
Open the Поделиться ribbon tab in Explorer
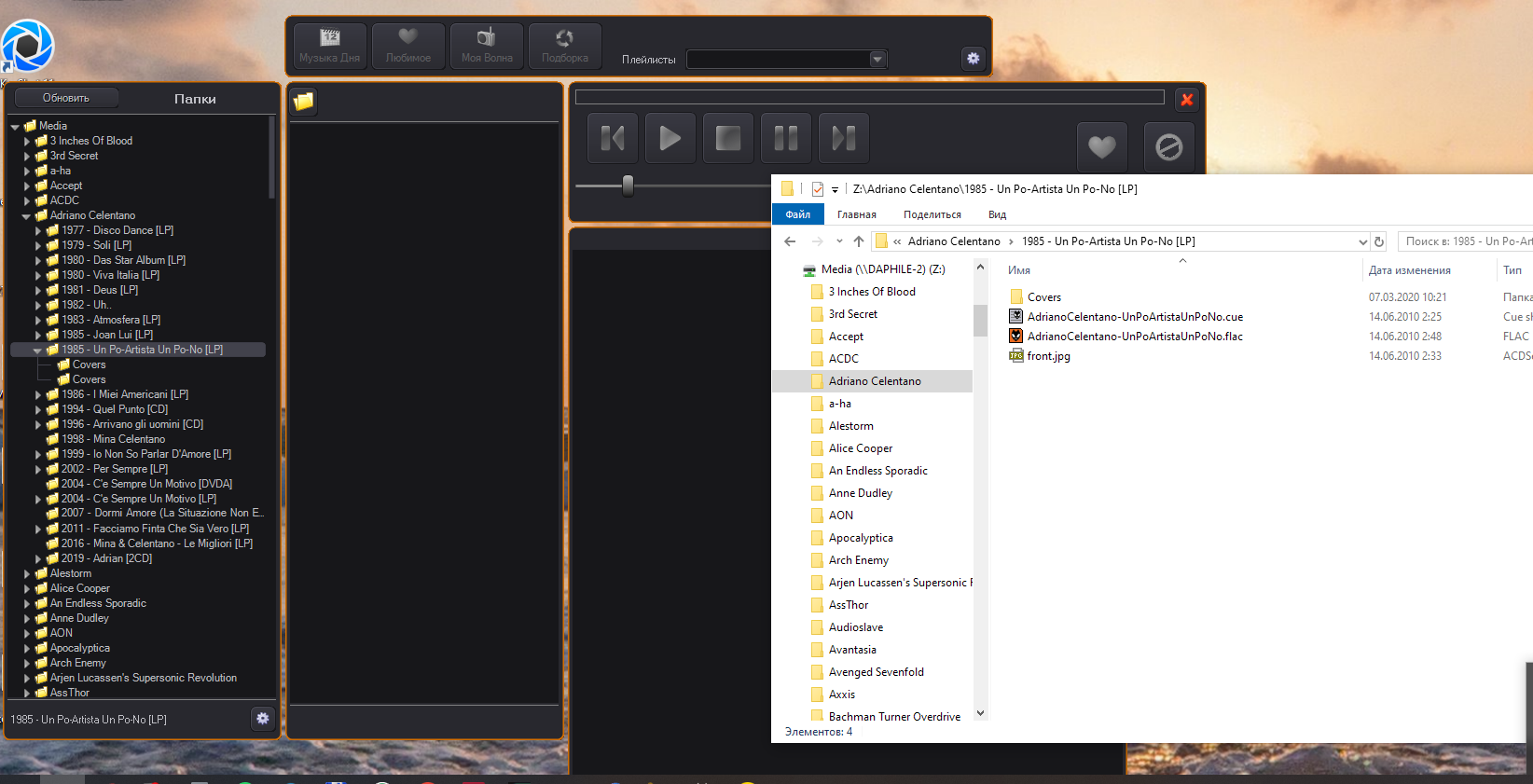(932, 214)
